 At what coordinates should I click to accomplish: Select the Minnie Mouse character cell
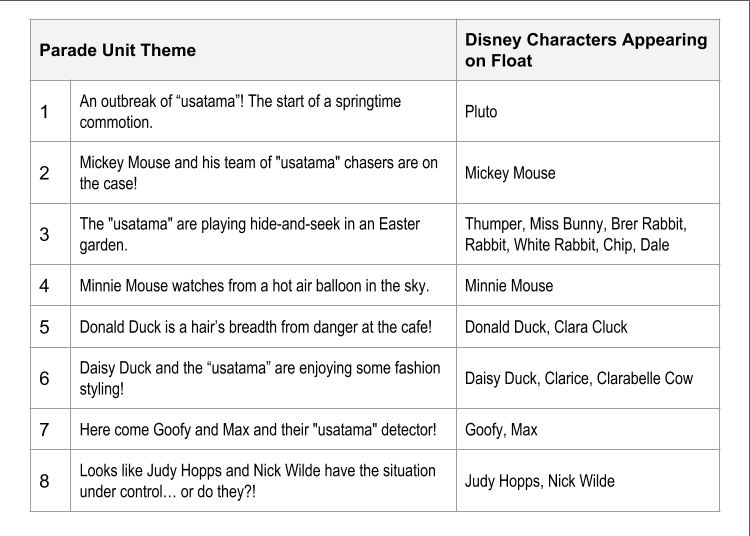pos(588,285)
